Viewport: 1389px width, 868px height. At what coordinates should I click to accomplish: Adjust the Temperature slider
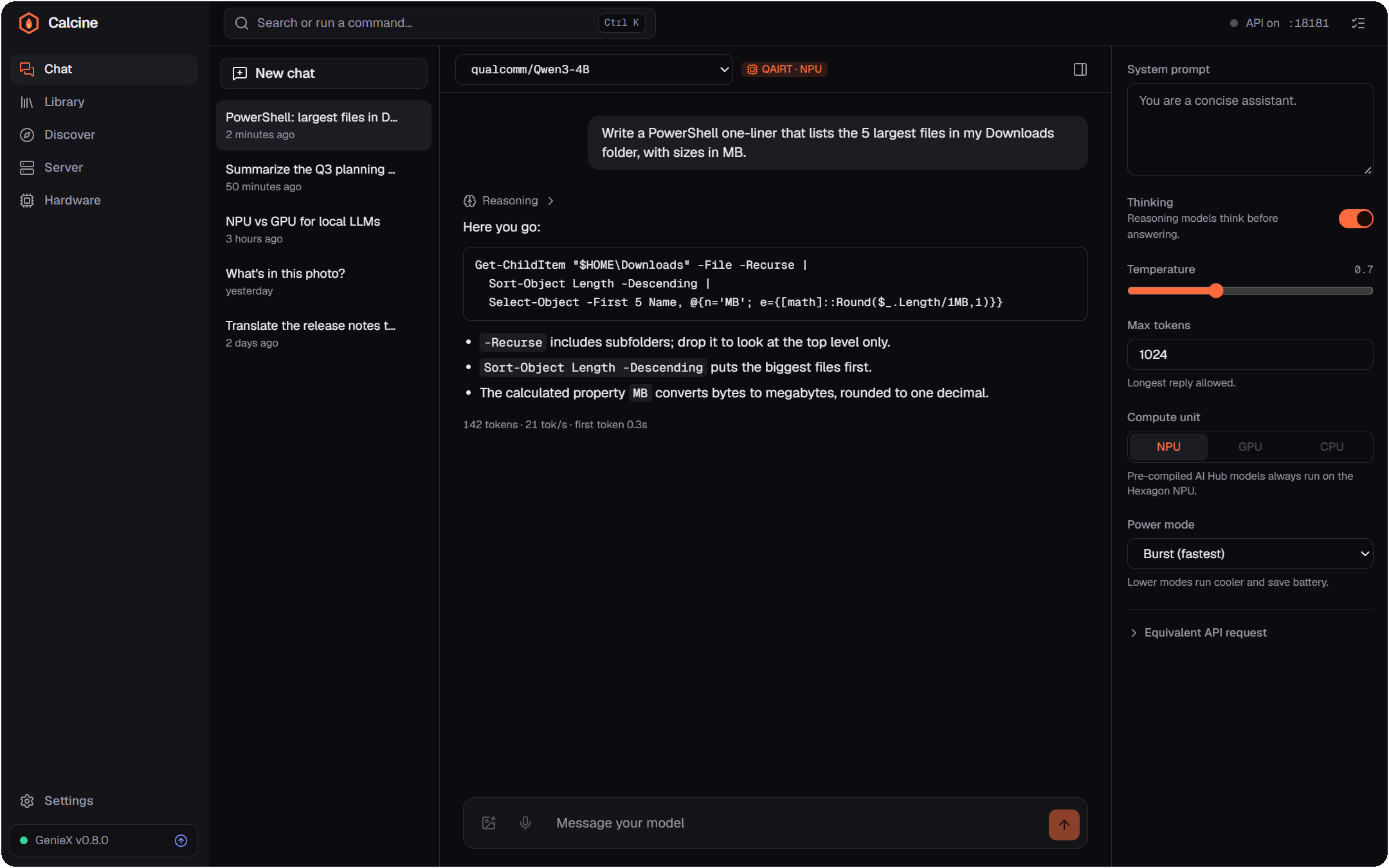1250,291
